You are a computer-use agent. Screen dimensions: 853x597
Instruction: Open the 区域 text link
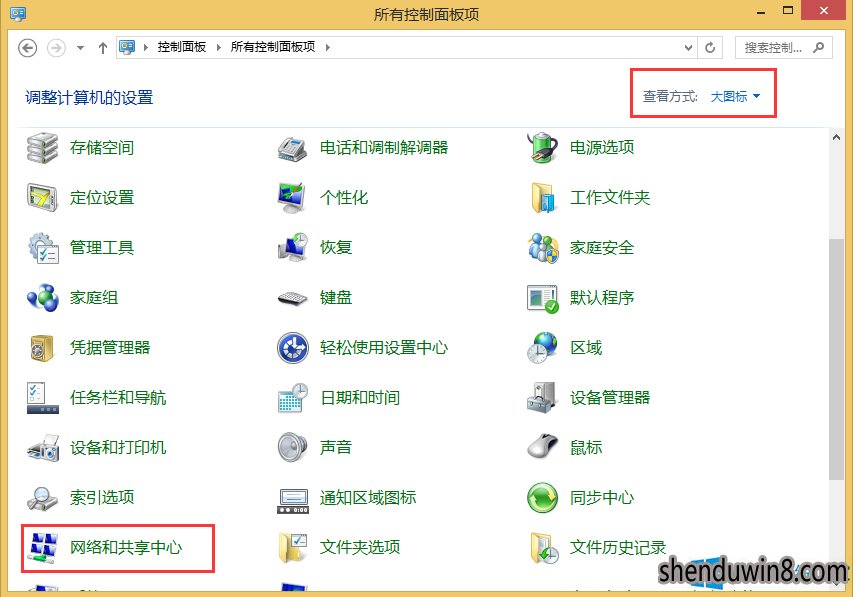[586, 348]
